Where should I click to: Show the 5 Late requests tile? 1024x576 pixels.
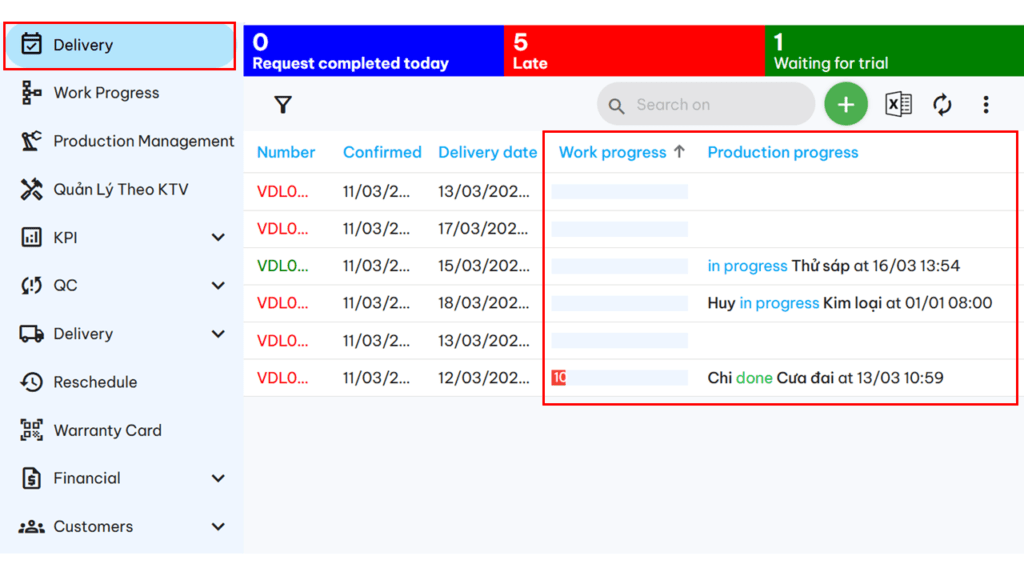tap(634, 51)
